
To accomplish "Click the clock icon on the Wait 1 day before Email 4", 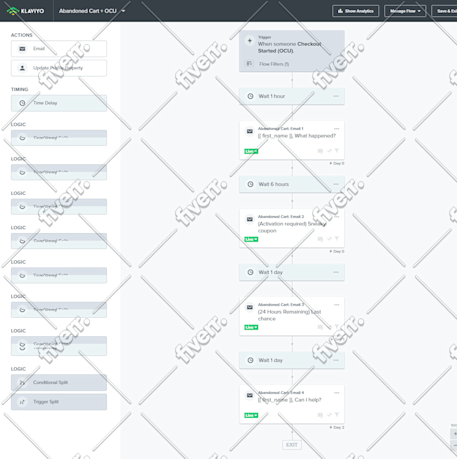I will pyautogui.click(x=250, y=360).
